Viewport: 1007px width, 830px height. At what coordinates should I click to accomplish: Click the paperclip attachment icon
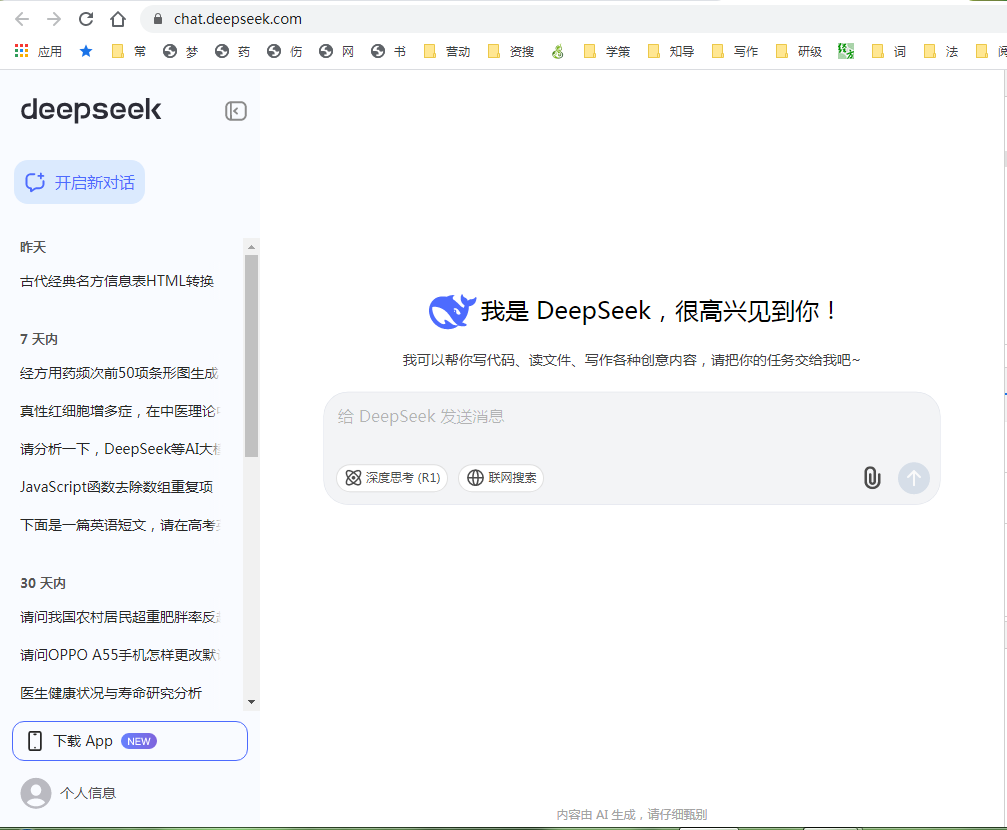tap(872, 478)
